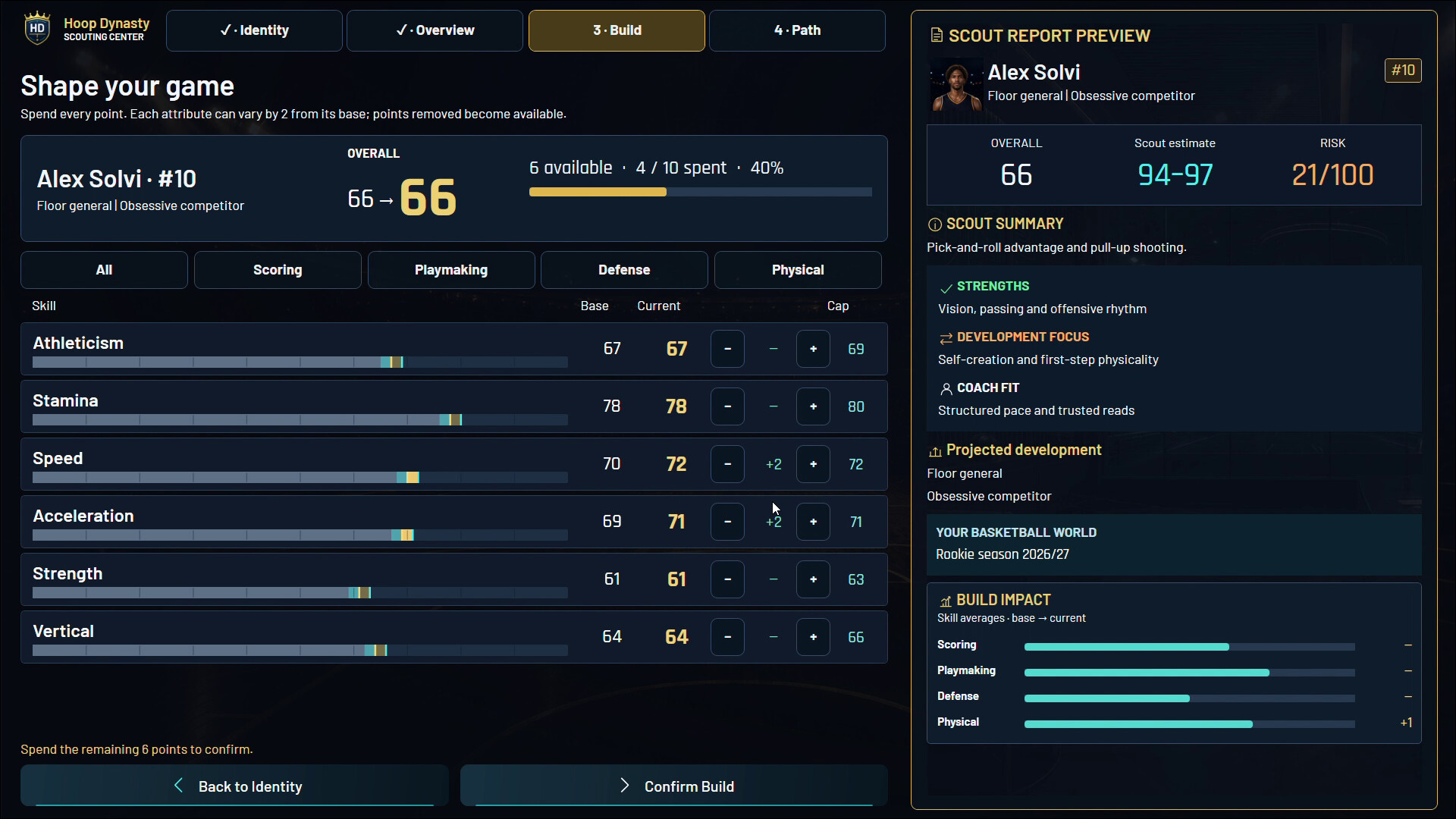Click the Scout Summary info icon
The height and width of the screenshot is (819, 1456).
(935, 224)
